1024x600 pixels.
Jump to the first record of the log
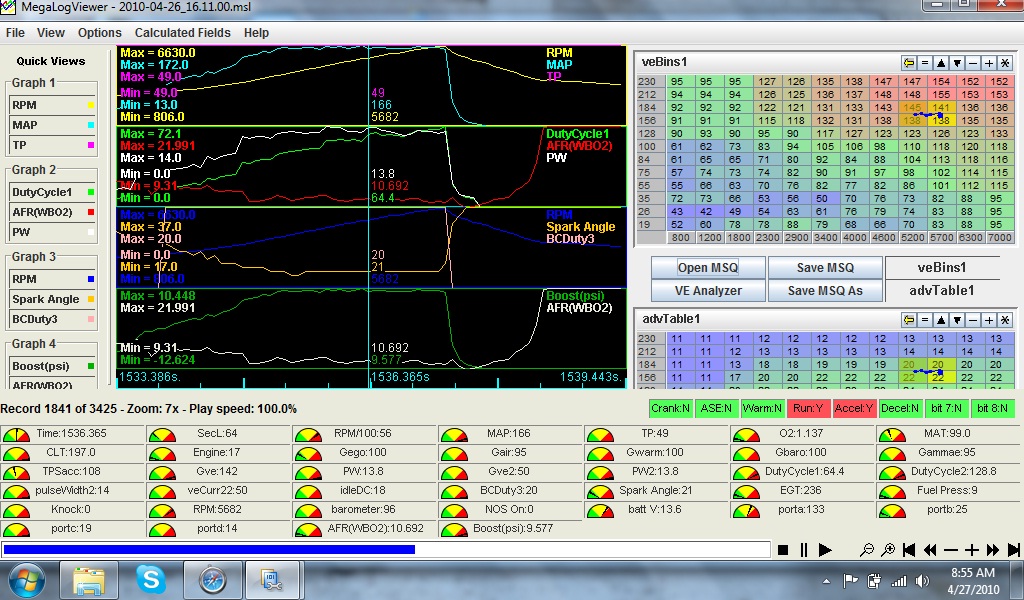click(909, 550)
